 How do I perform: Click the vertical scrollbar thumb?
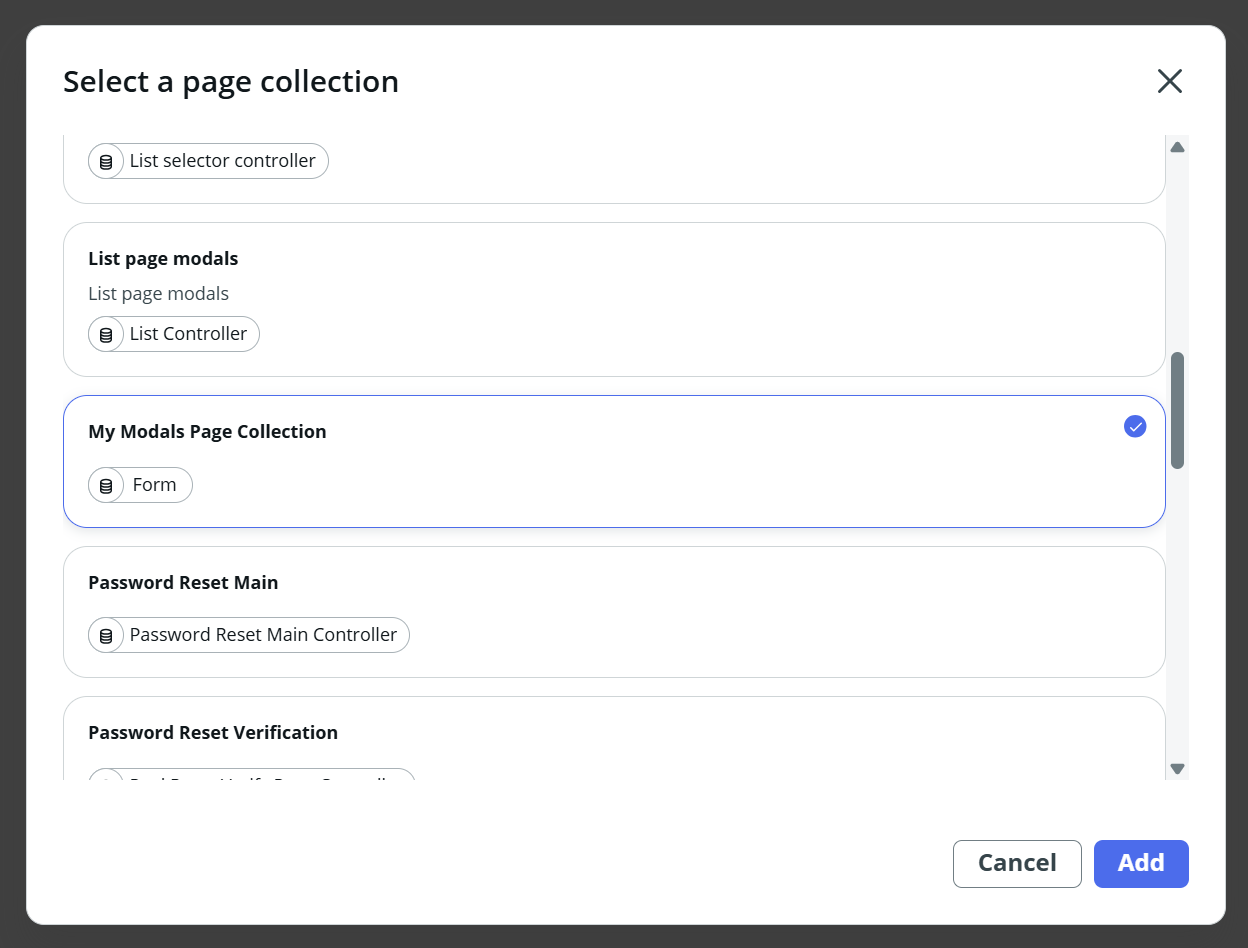click(1177, 410)
